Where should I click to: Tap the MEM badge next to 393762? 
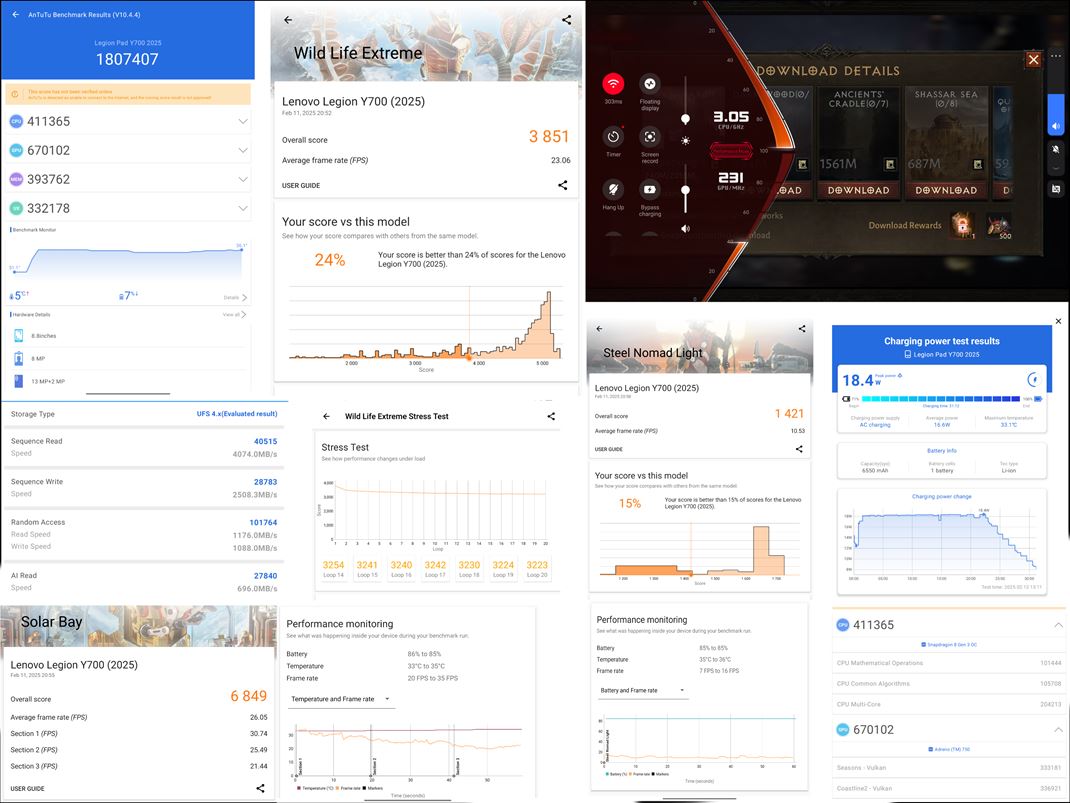pos(16,179)
